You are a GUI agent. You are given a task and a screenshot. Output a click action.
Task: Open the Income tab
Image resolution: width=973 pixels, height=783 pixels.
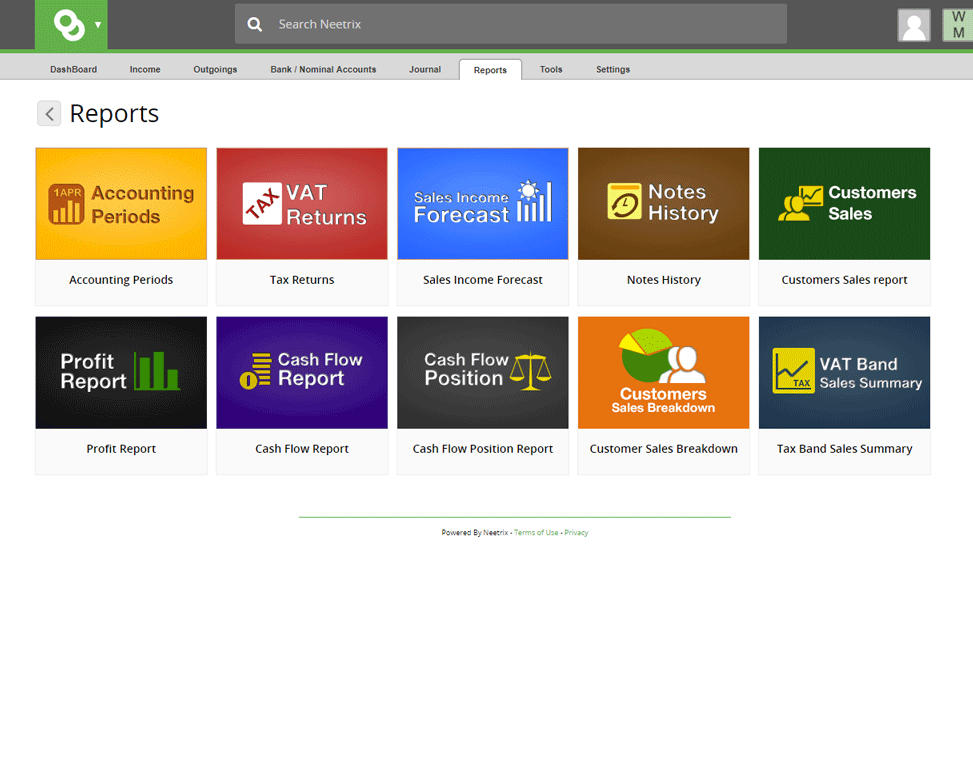pyautogui.click(x=145, y=69)
